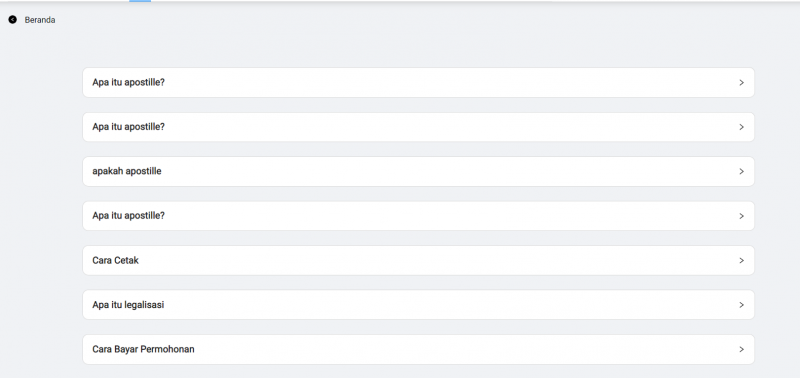800x378 pixels.
Task: Click the chevron icon on Cara Bayar Permohonan
Action: (x=741, y=349)
